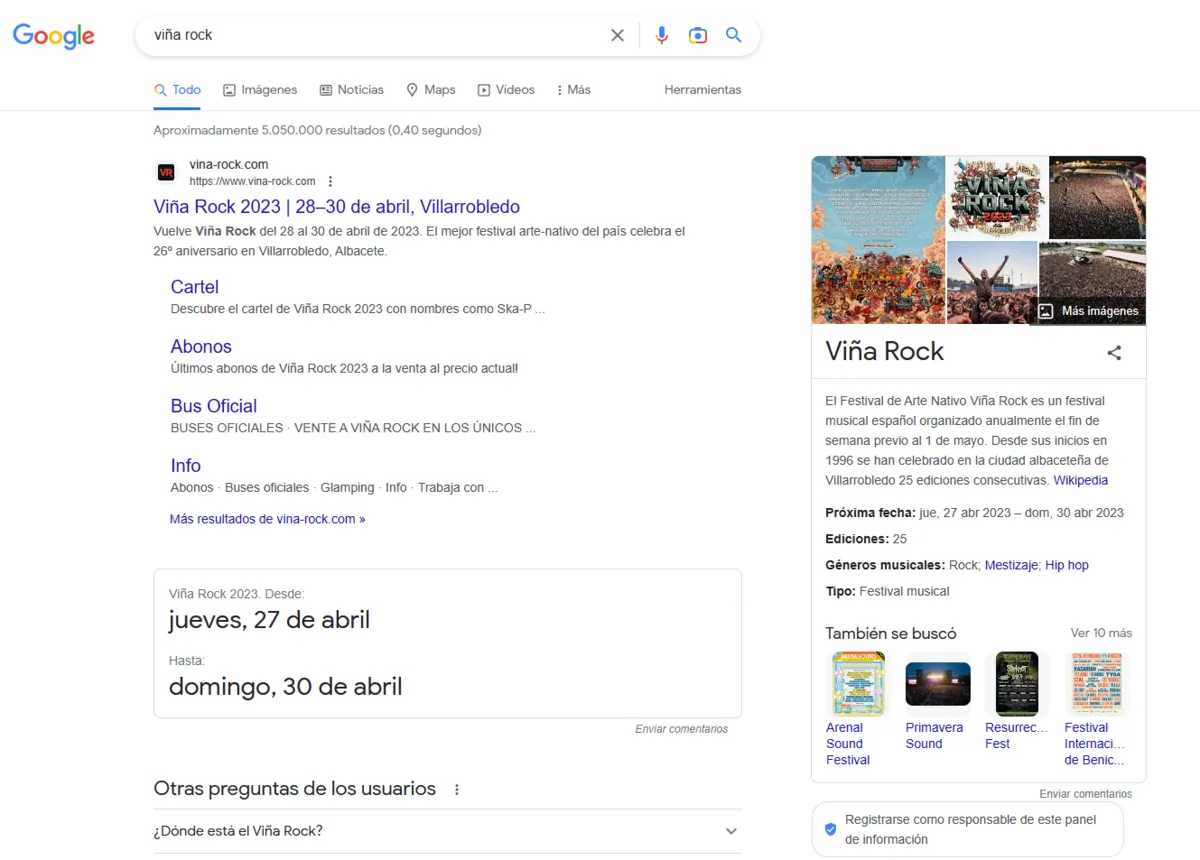Click the 'Próxima fecha' label

[870, 513]
